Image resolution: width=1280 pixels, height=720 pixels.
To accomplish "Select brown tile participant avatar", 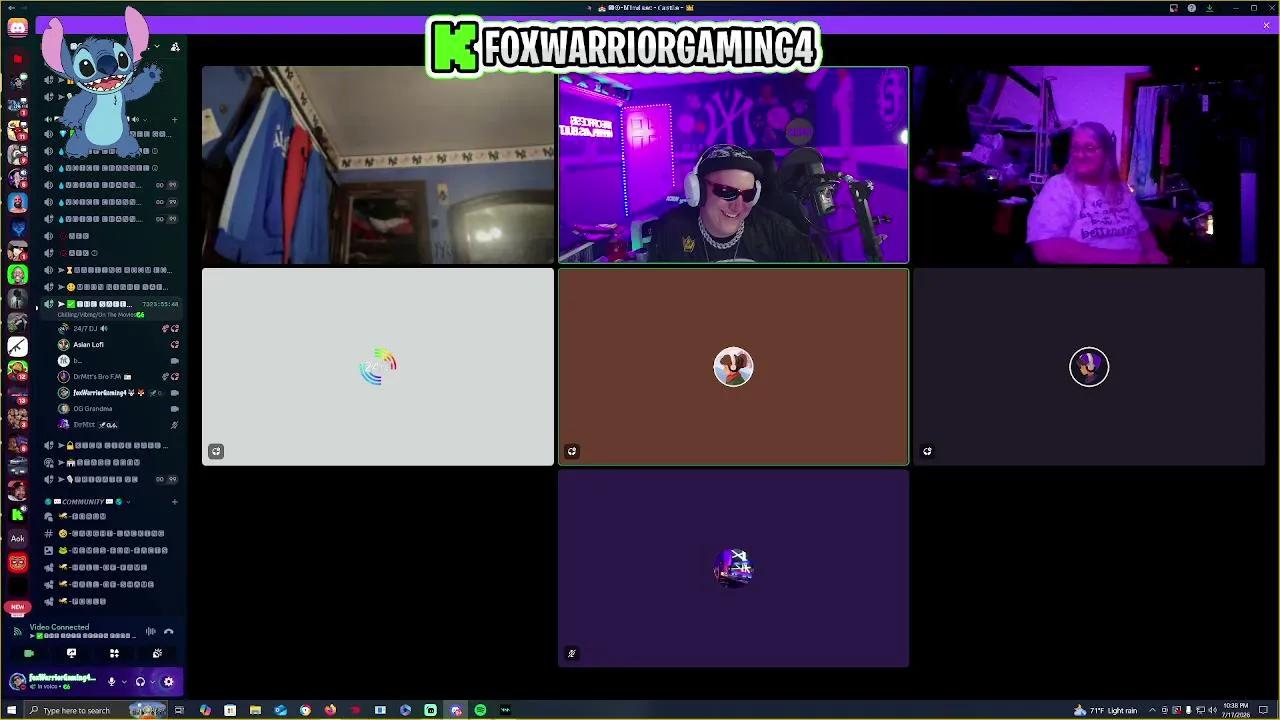I will coord(733,367).
